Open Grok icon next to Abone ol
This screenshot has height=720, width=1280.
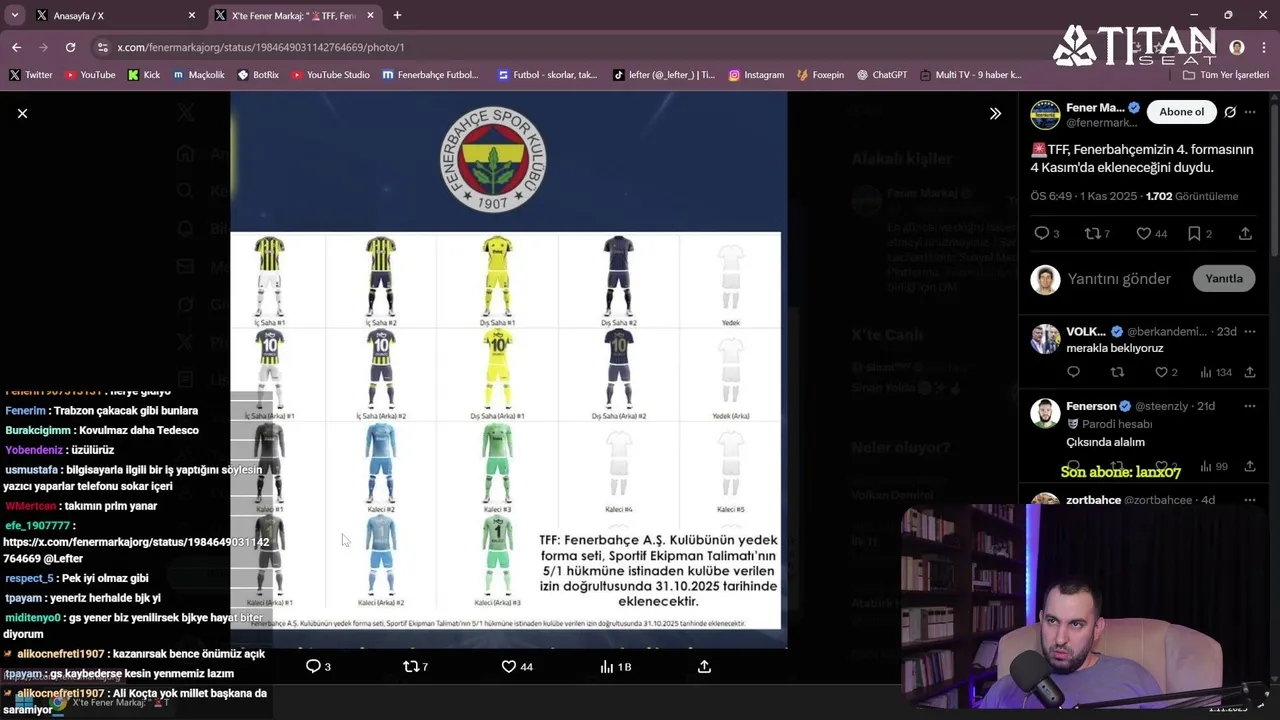[1230, 112]
